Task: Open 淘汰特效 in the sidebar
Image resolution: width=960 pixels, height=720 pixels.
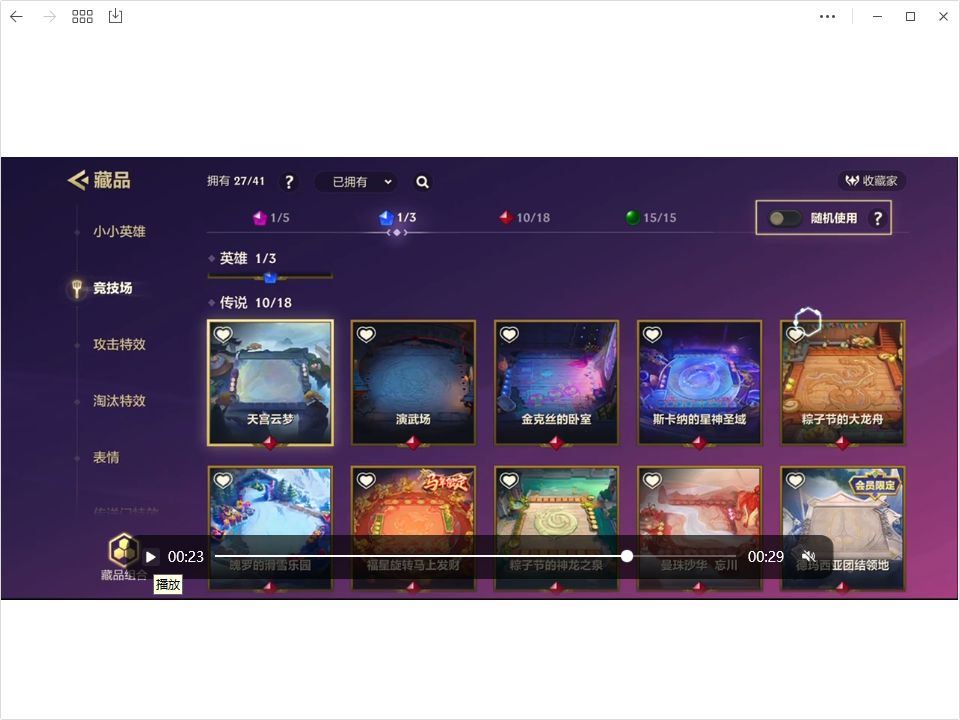Action: click(x=119, y=400)
